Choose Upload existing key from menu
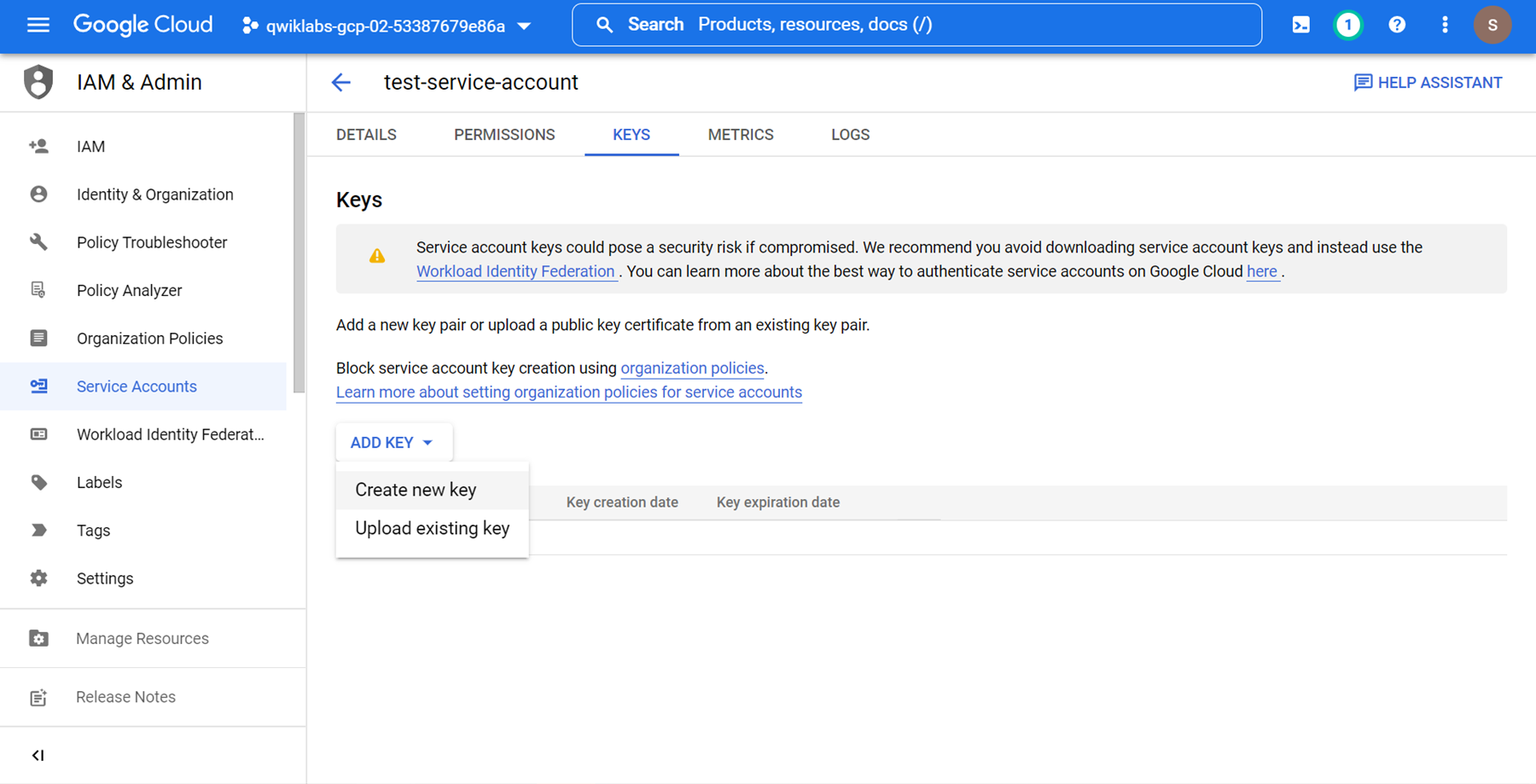Image resolution: width=1536 pixels, height=784 pixels. point(432,528)
